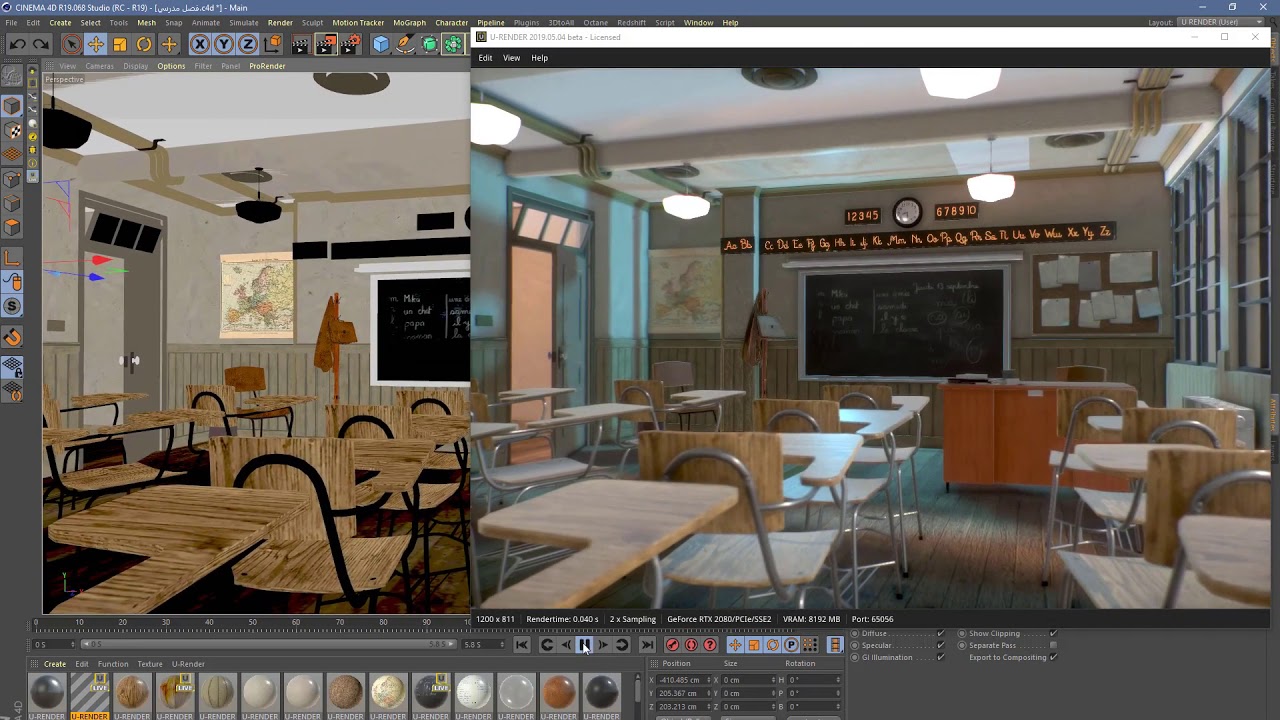Screen dimensions: 1280x720
Task: Select the orange material sphere thumbnail
Action: pyautogui.click(x=559, y=692)
